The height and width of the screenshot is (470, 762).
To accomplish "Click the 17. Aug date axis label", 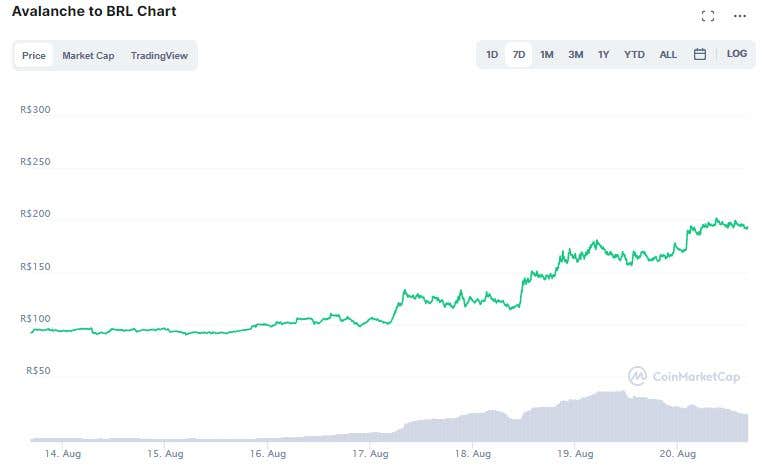I will click(x=371, y=453).
